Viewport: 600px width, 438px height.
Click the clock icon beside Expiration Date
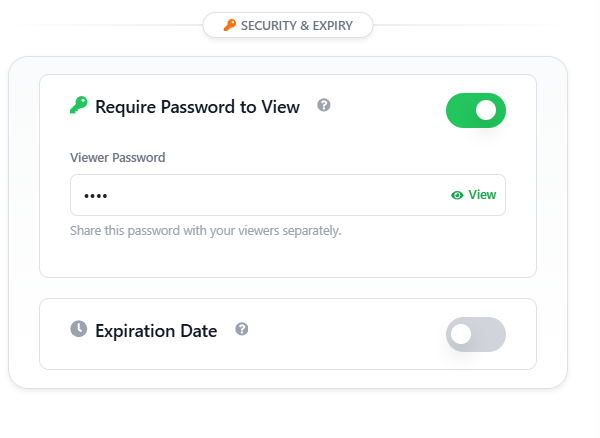(x=79, y=330)
